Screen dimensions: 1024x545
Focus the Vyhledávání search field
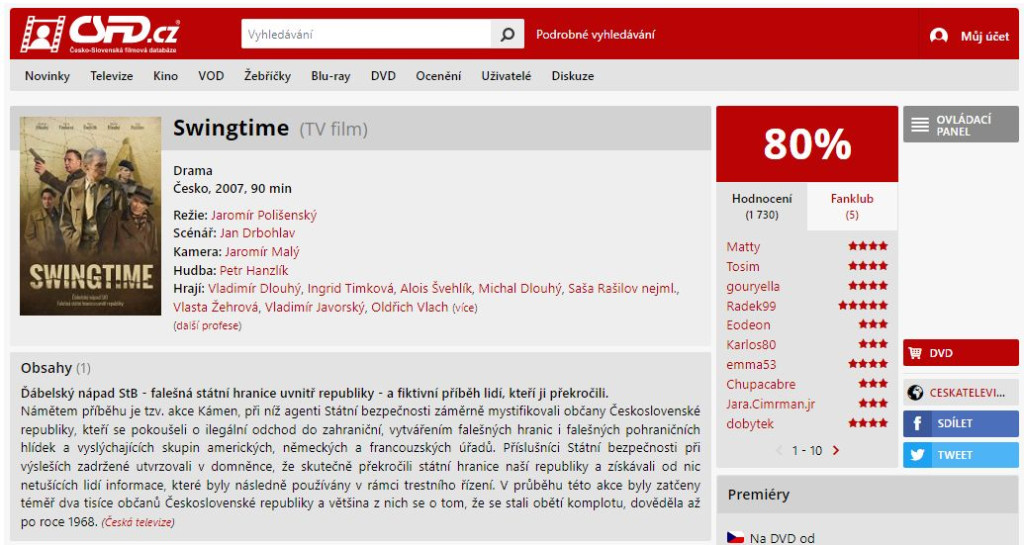coord(366,34)
